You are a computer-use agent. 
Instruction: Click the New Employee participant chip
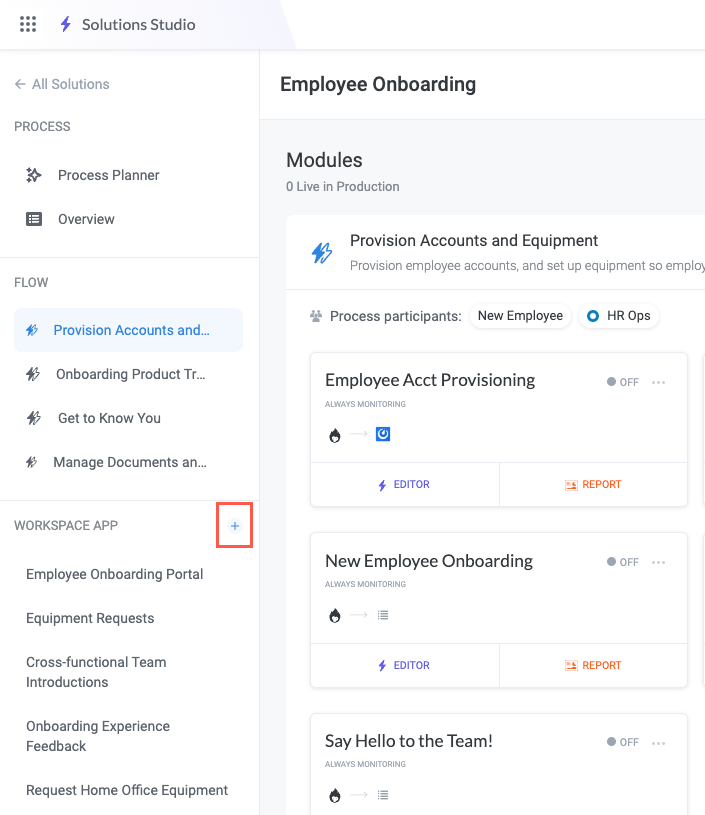pyautogui.click(x=520, y=316)
